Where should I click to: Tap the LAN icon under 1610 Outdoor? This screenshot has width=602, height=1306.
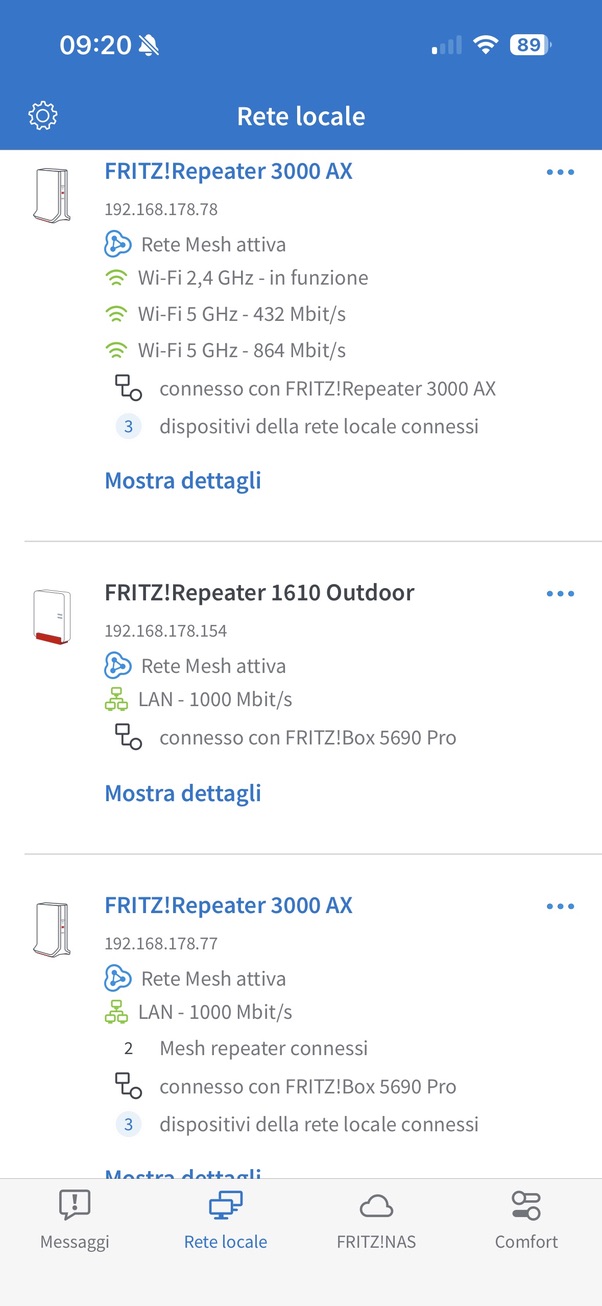[x=117, y=700]
